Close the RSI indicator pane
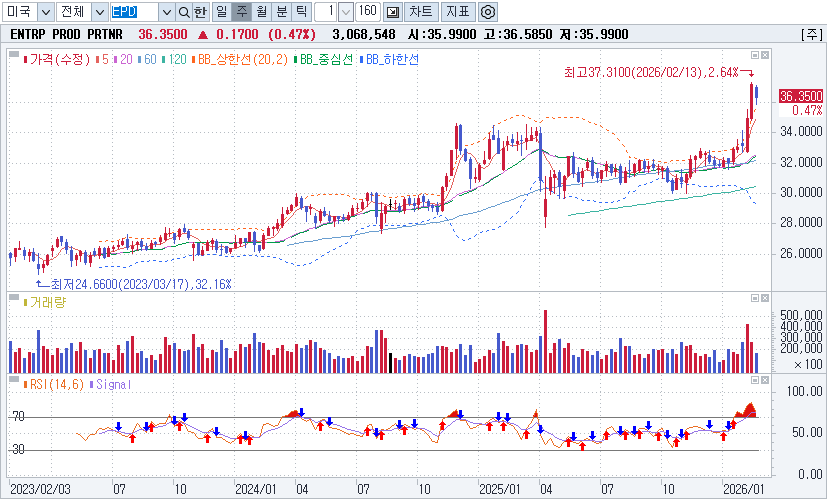Viewport: 827px width, 499px height. click(x=765, y=382)
